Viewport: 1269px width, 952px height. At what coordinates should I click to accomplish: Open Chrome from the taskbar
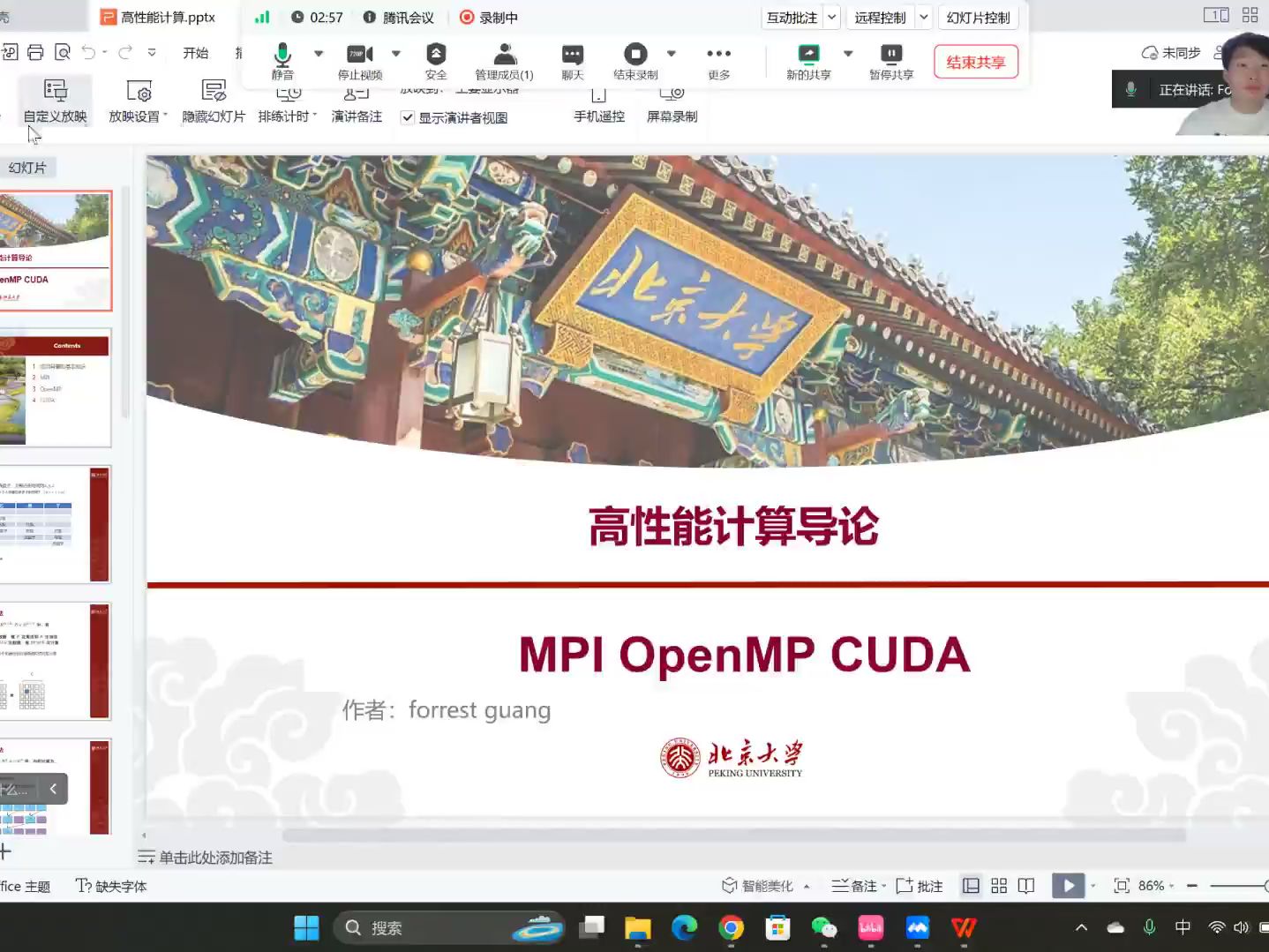pos(731,928)
